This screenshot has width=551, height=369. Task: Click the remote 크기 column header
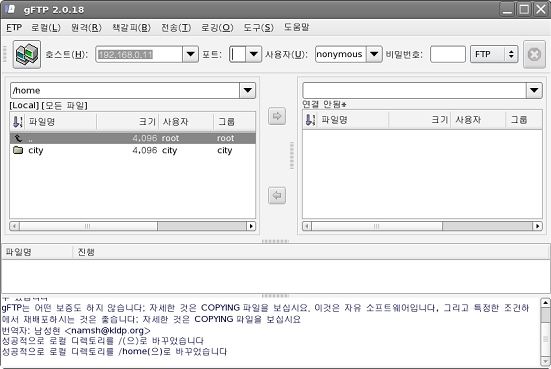420,120
